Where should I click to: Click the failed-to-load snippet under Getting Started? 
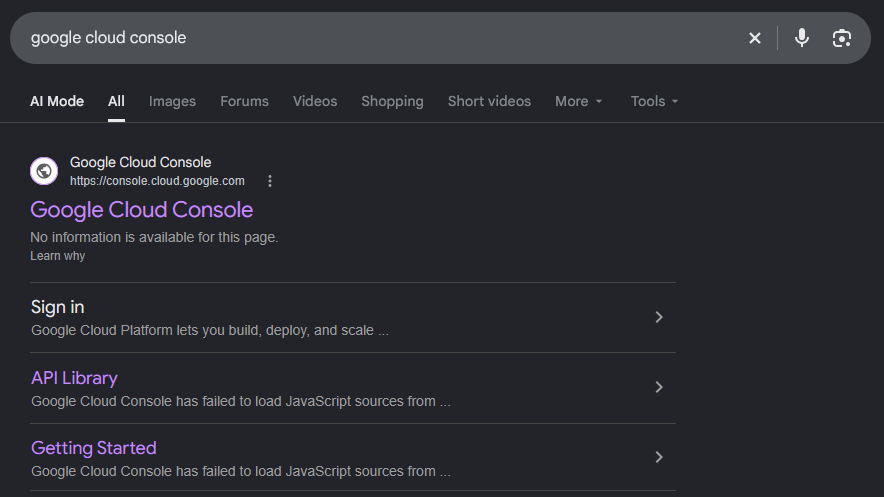241,471
